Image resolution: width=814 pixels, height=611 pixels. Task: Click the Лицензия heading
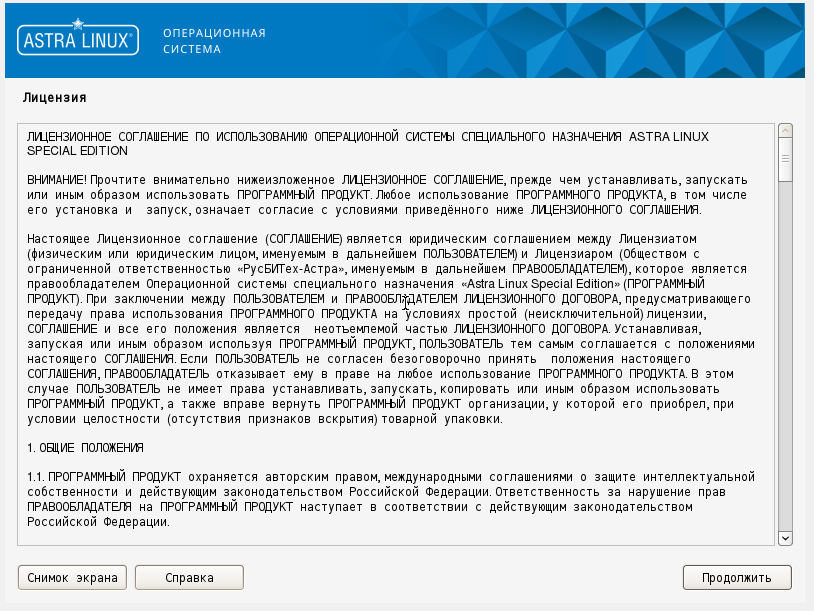point(55,98)
